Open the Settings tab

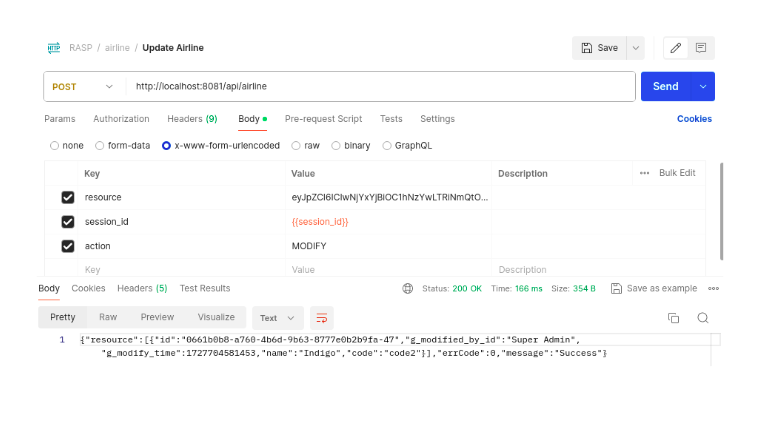coord(437,119)
